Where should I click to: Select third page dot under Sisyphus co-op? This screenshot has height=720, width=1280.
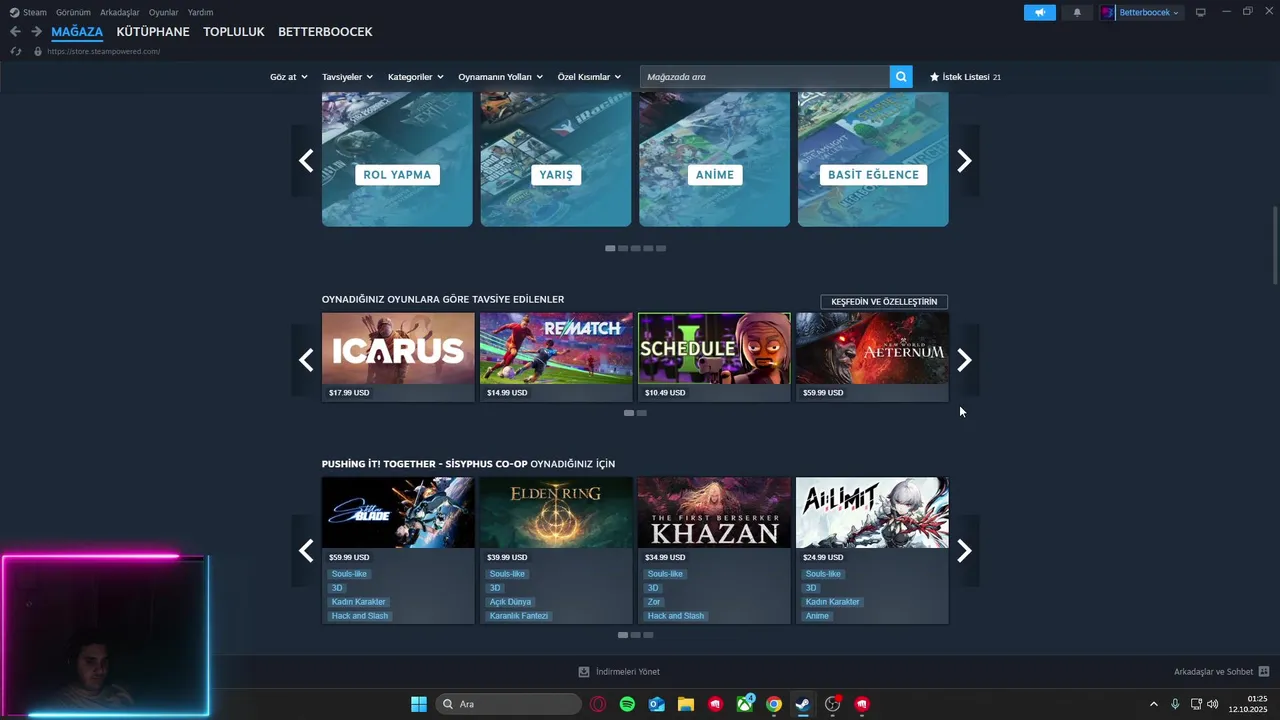(x=648, y=635)
